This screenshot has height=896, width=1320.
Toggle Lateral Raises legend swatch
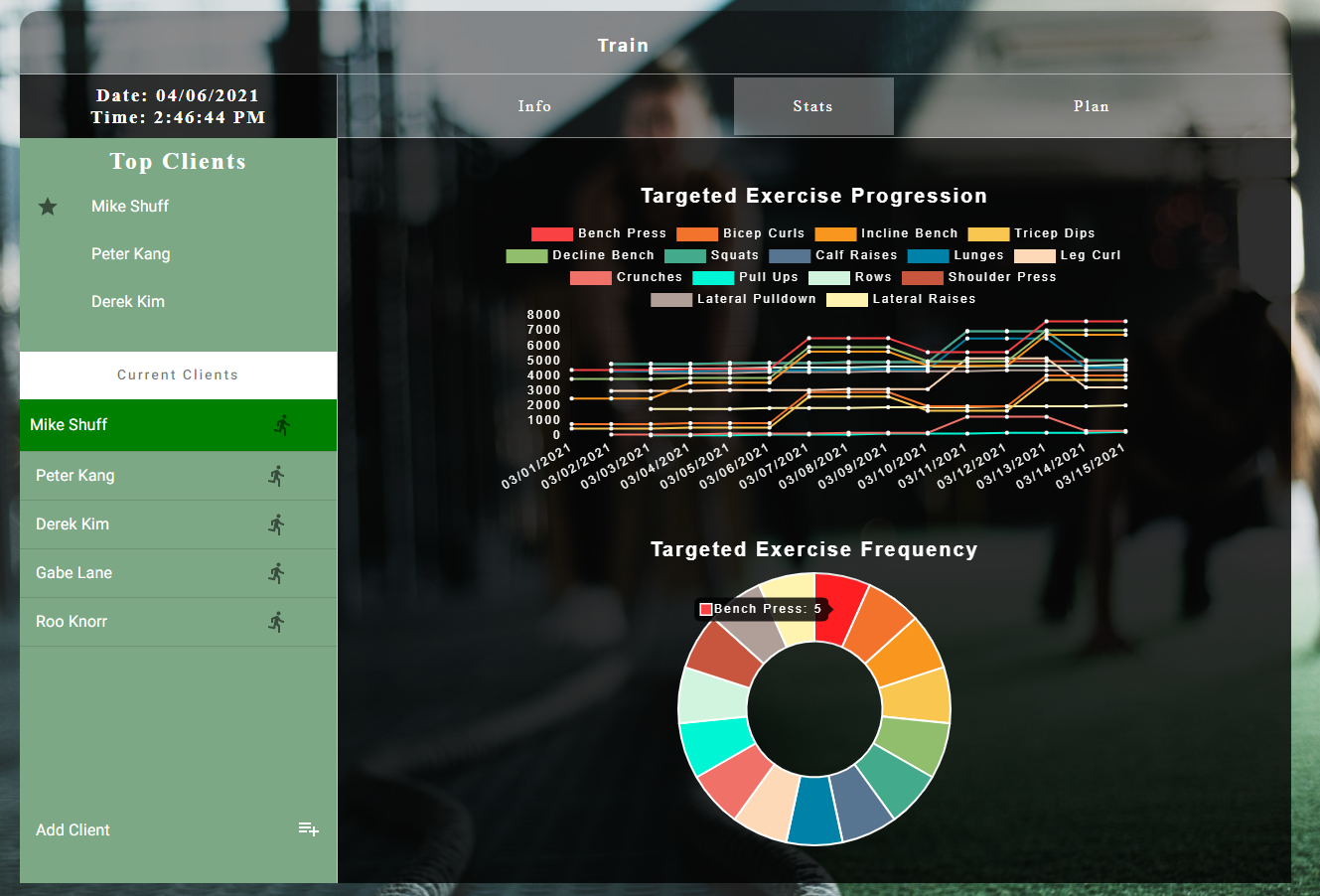click(x=847, y=300)
